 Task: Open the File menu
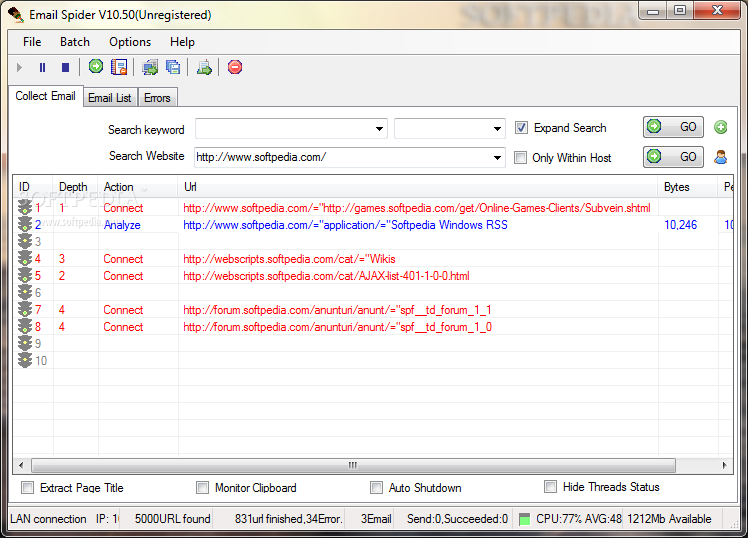tap(32, 42)
